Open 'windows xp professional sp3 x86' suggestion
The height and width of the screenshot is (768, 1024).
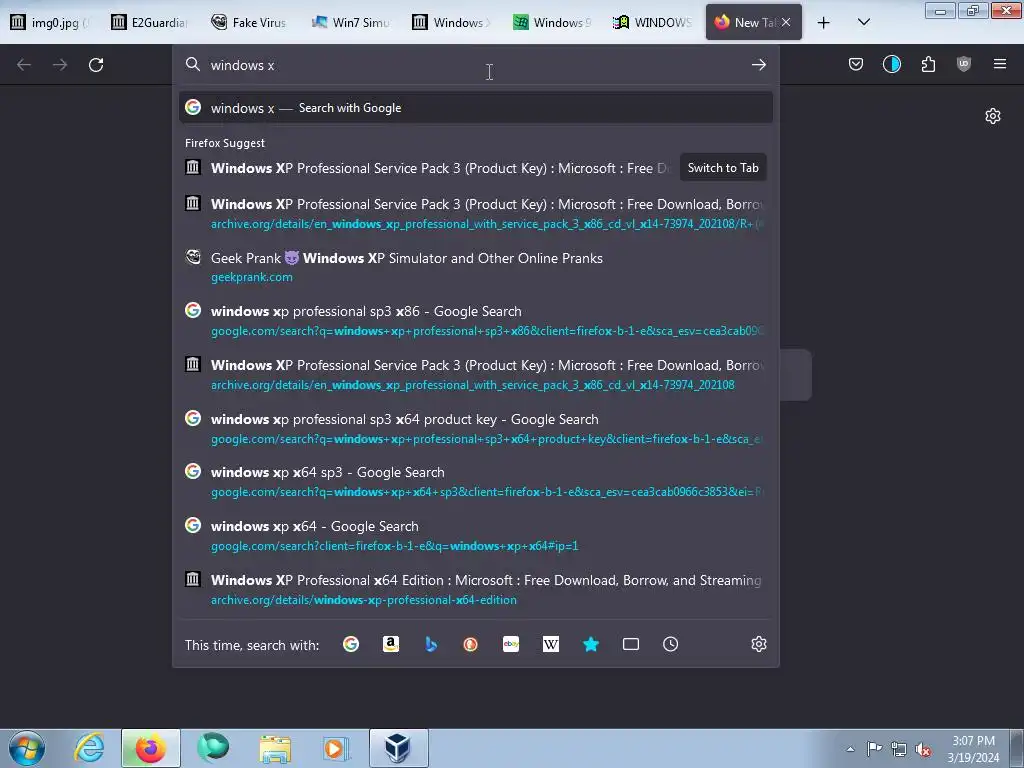click(476, 320)
